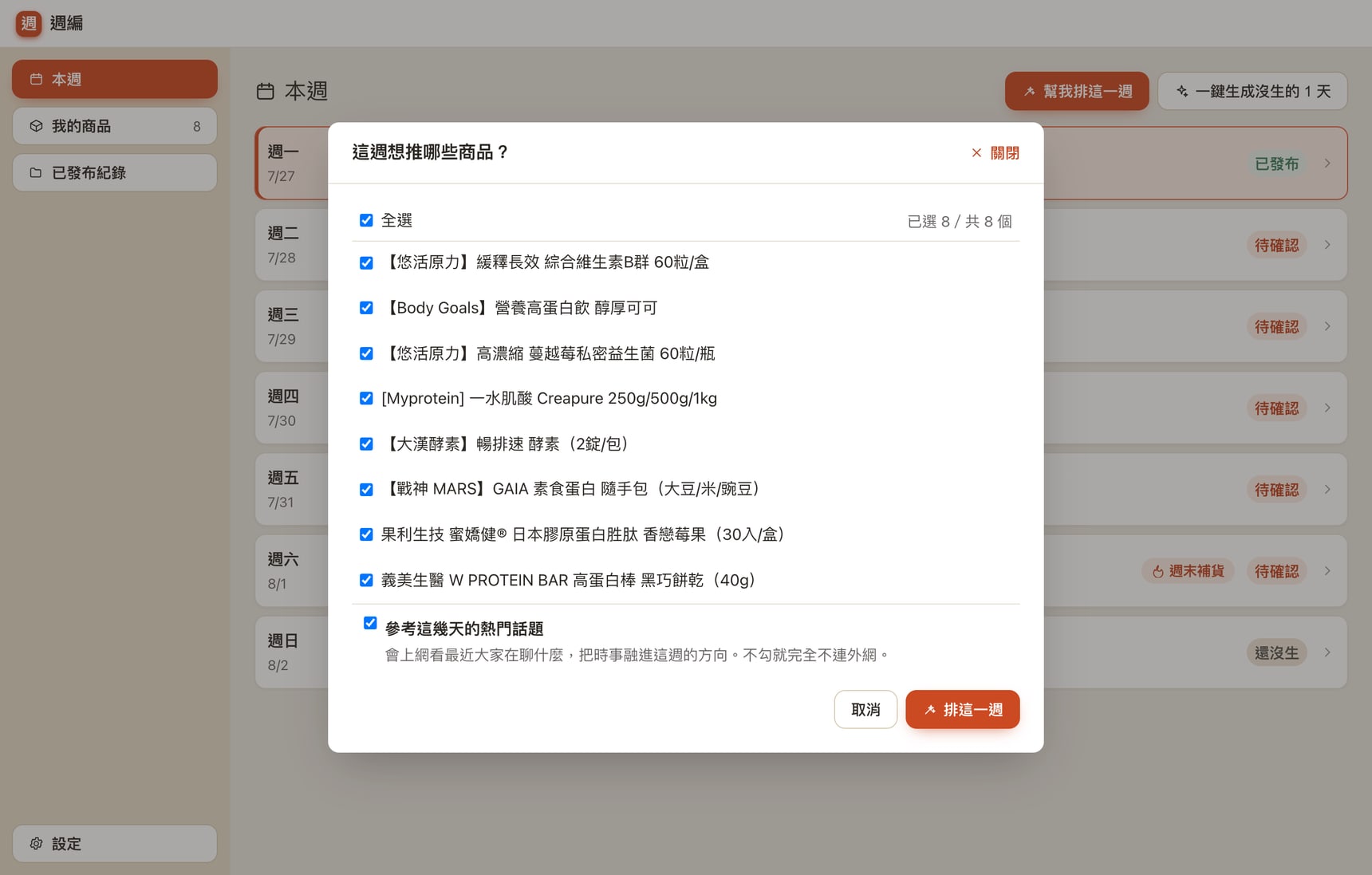Toggle the 全選 checkbox
The image size is (1372, 875).
(x=366, y=220)
